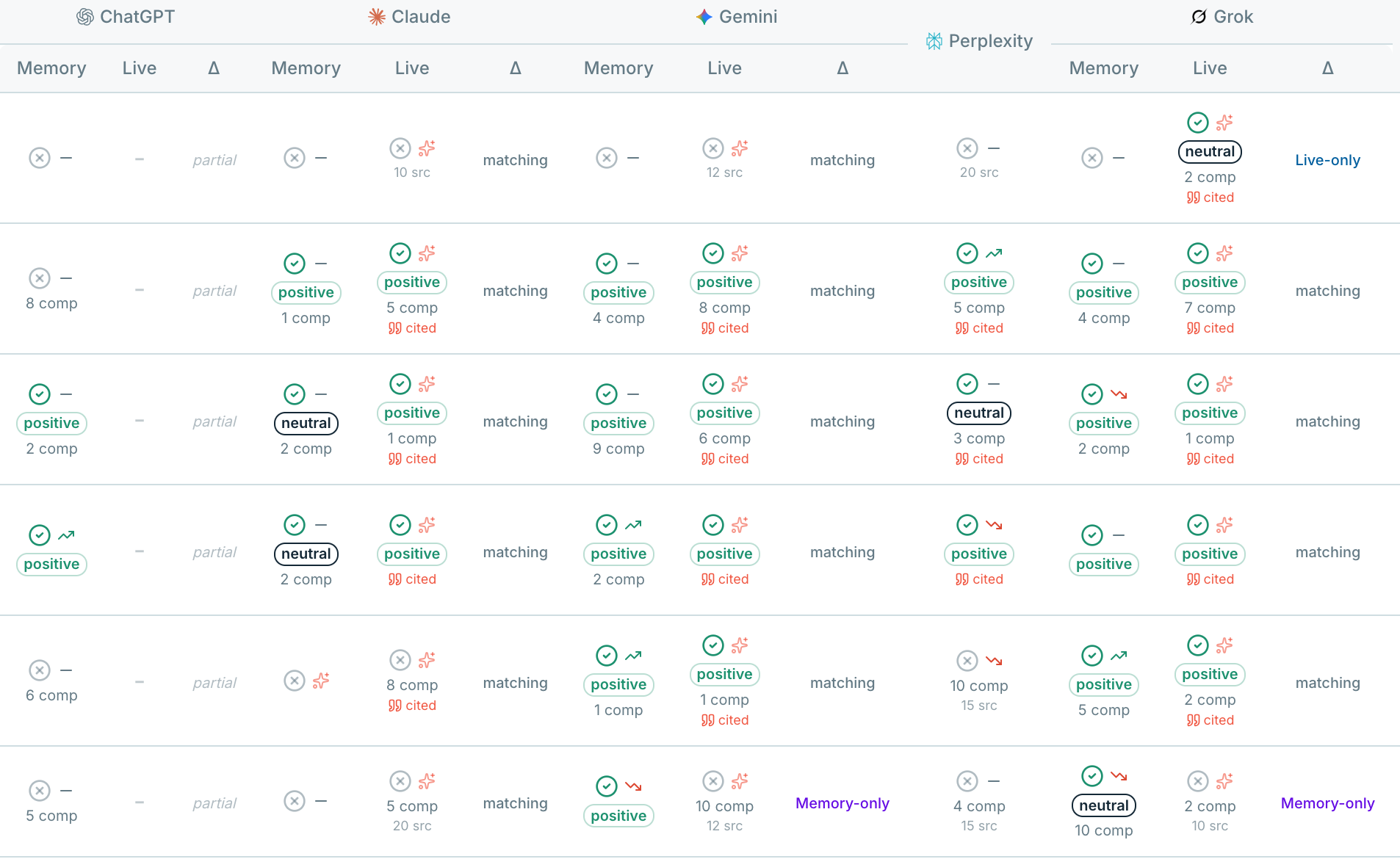
Task: Click trend-up icon above Grok Memory positive 5 comp
Action: pos(1119,656)
